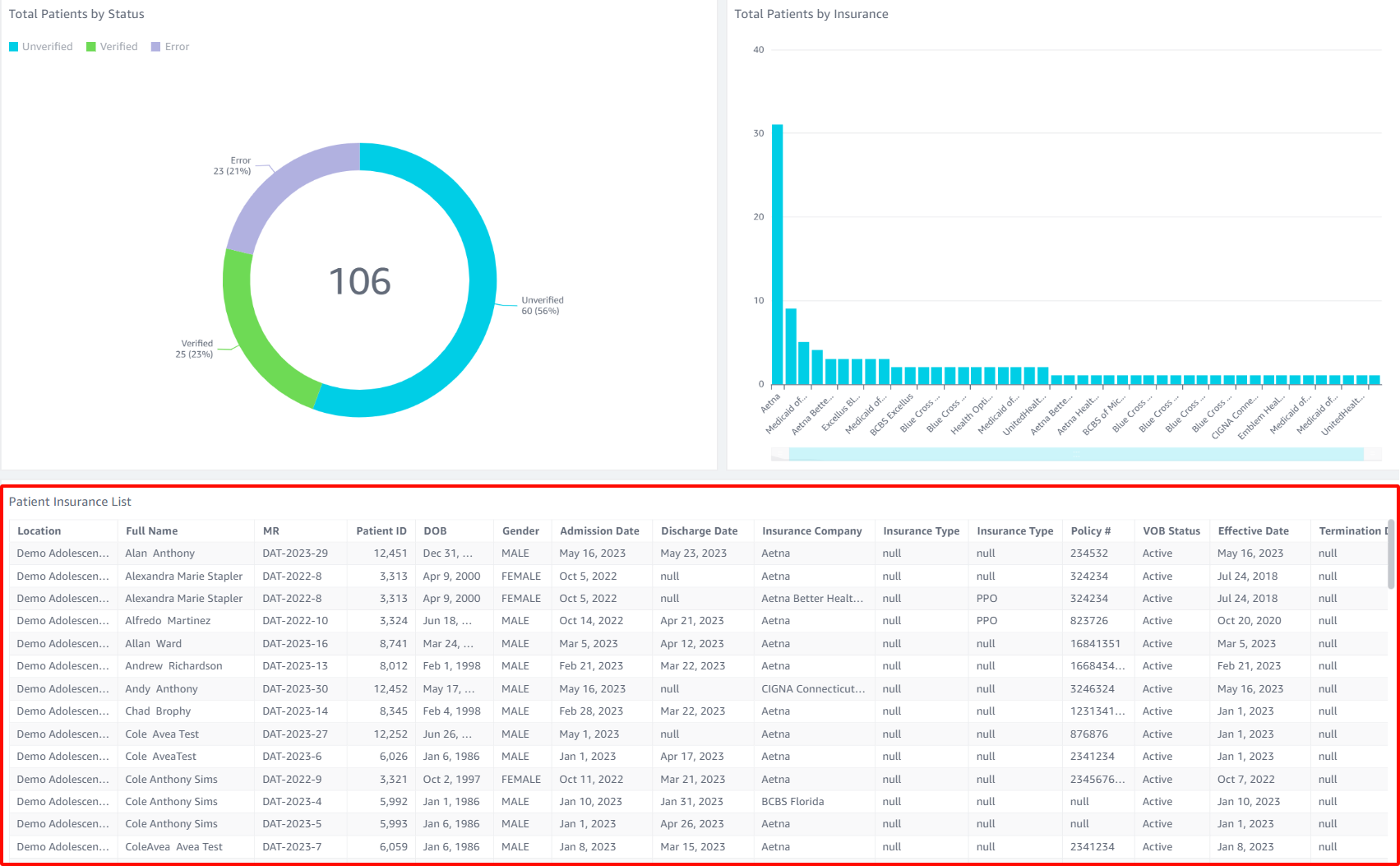Toggle the Error legend entry

coord(170,47)
